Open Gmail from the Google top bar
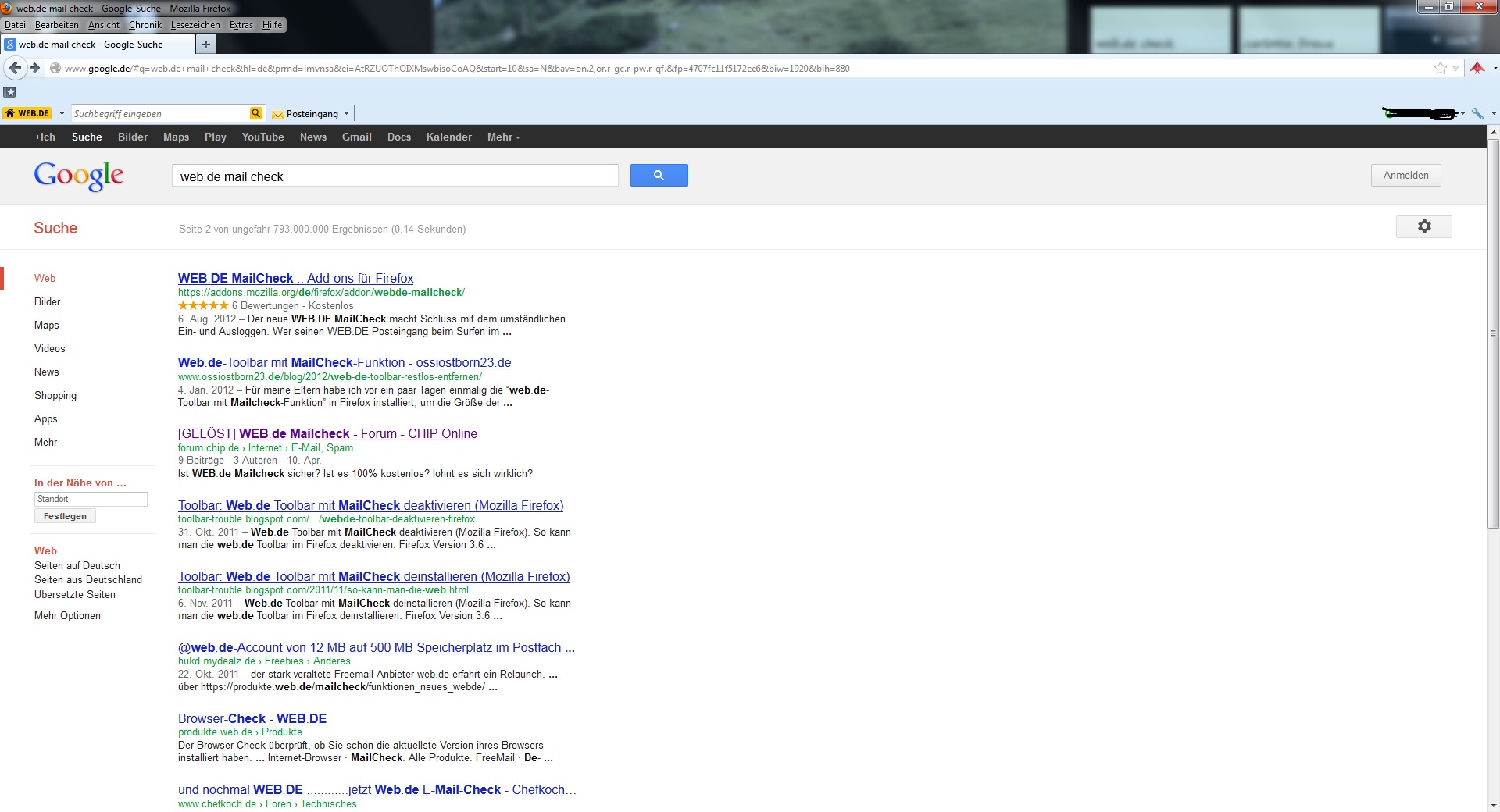The width and height of the screenshot is (1500, 812). 356,137
